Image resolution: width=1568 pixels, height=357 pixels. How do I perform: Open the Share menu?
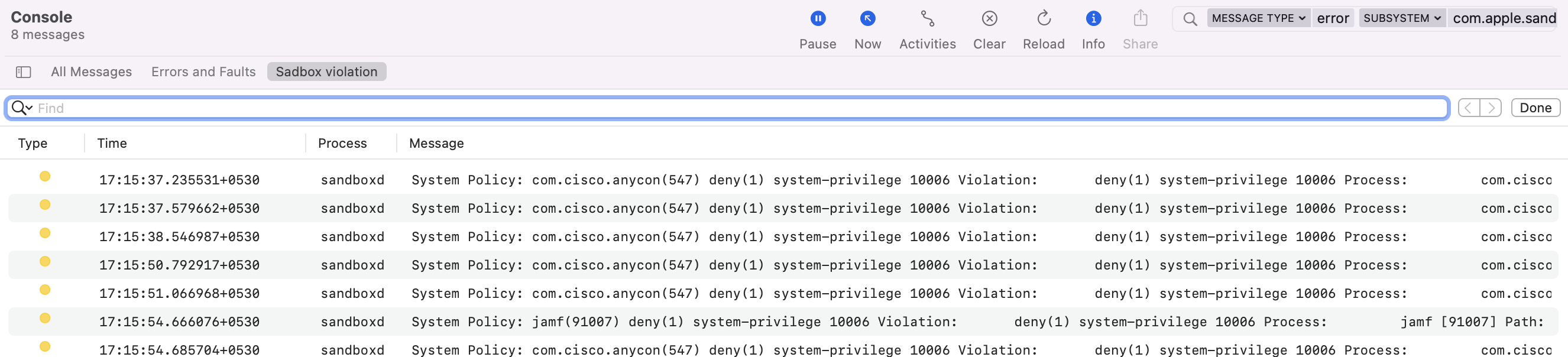[x=1140, y=19]
